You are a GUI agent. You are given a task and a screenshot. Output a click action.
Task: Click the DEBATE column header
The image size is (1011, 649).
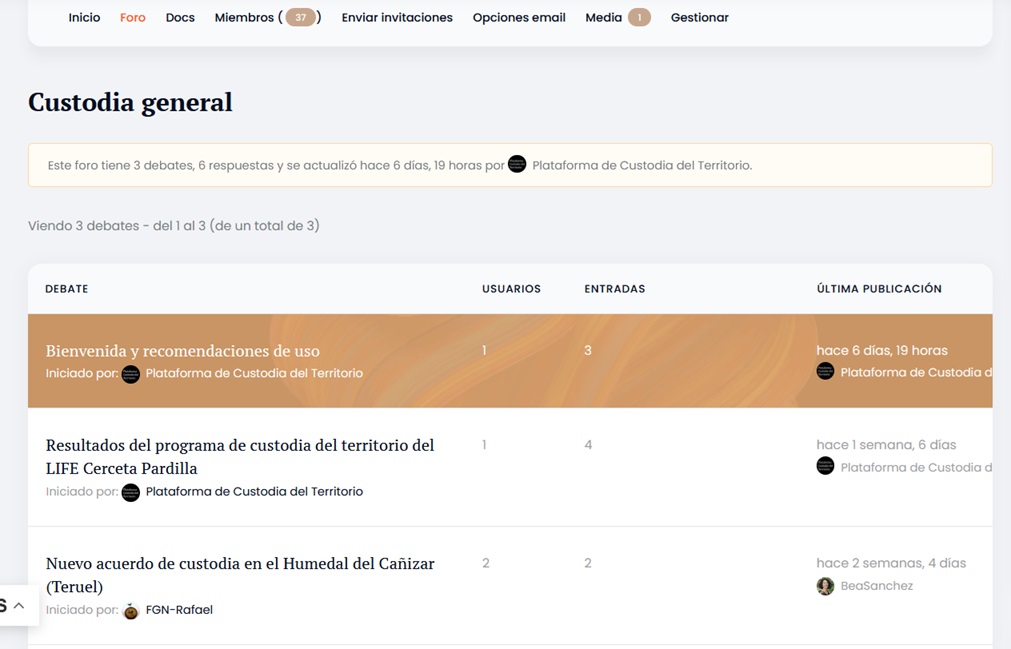[66, 289]
